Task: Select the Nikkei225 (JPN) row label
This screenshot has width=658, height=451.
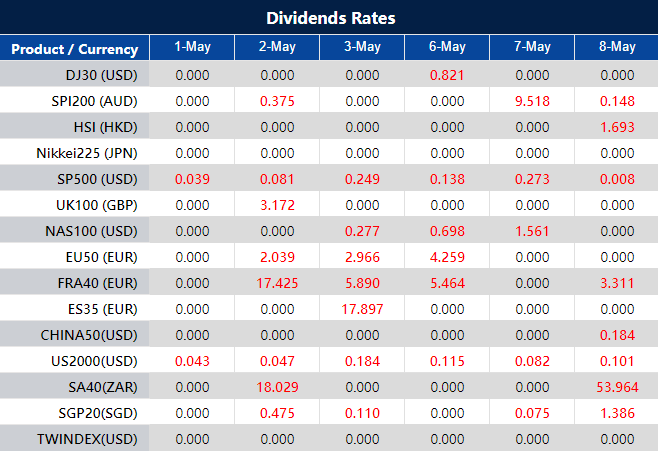Action: tap(90, 153)
